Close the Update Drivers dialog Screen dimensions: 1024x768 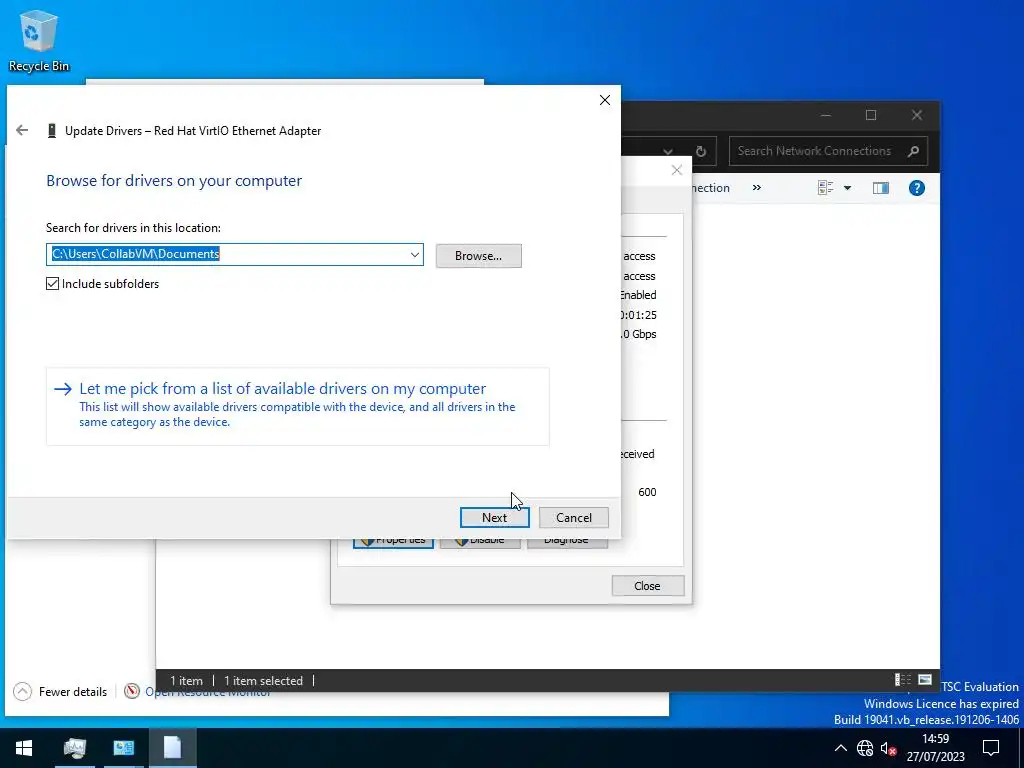605,100
